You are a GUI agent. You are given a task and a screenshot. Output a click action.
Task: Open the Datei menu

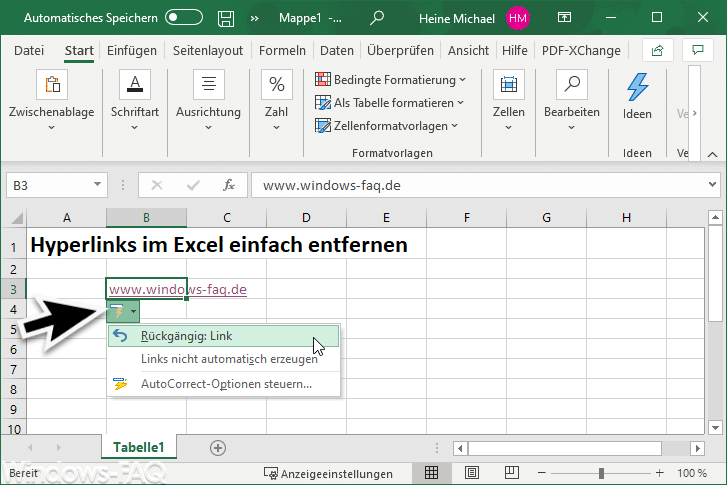(29, 50)
